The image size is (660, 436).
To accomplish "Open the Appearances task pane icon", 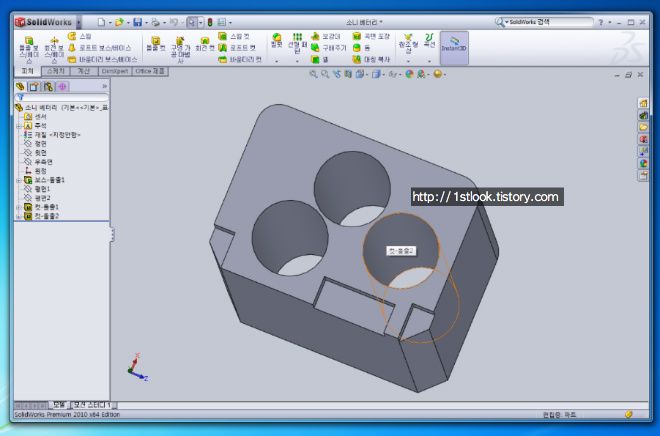I will [643, 163].
